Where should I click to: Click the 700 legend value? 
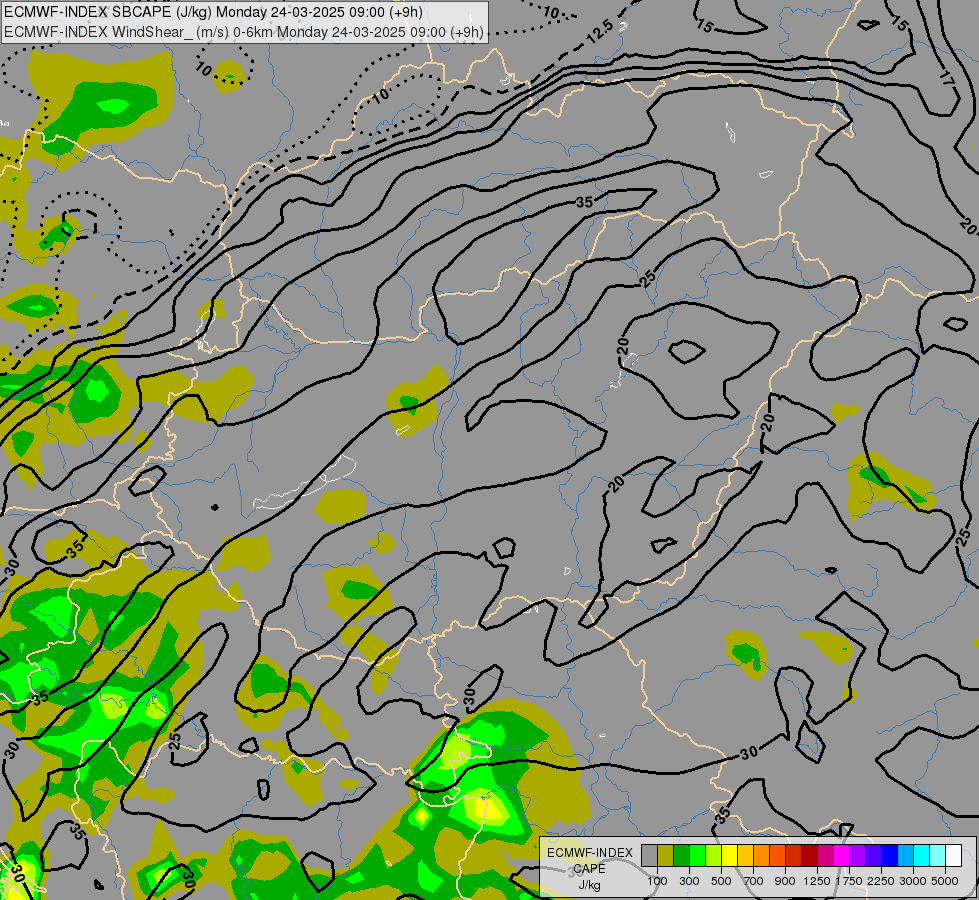pyautogui.click(x=754, y=881)
